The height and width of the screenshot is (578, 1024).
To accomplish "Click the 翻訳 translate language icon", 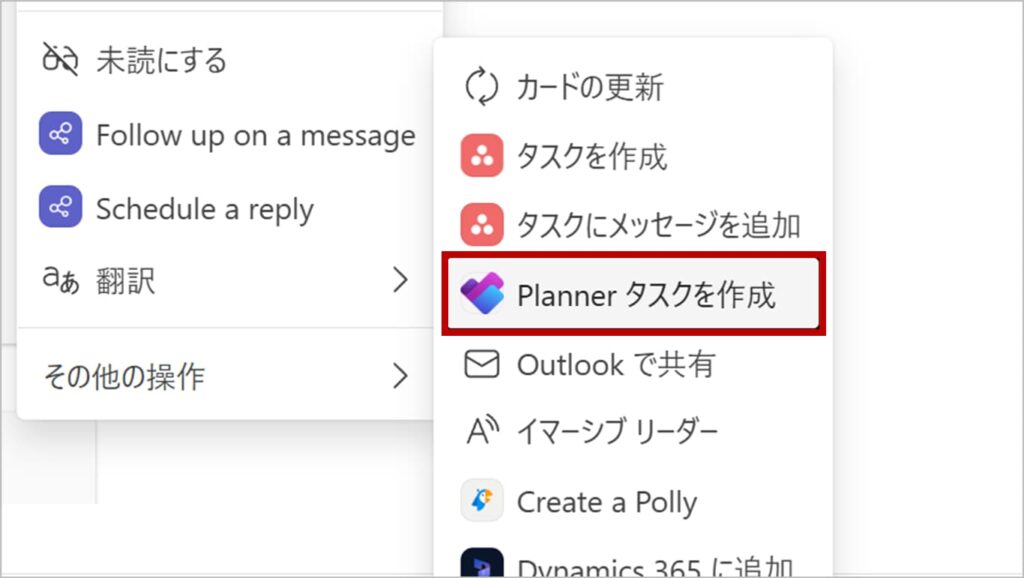I will click(60, 281).
